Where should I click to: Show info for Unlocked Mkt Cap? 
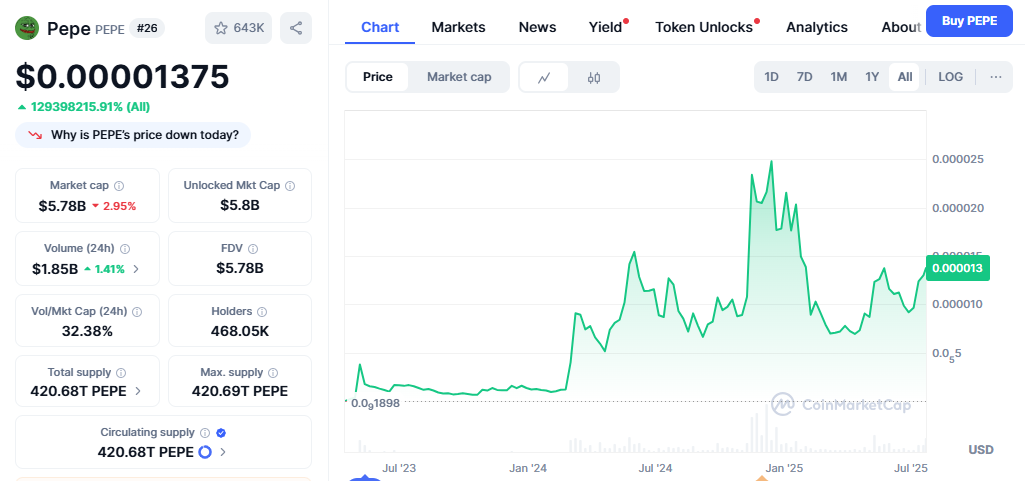(x=290, y=186)
